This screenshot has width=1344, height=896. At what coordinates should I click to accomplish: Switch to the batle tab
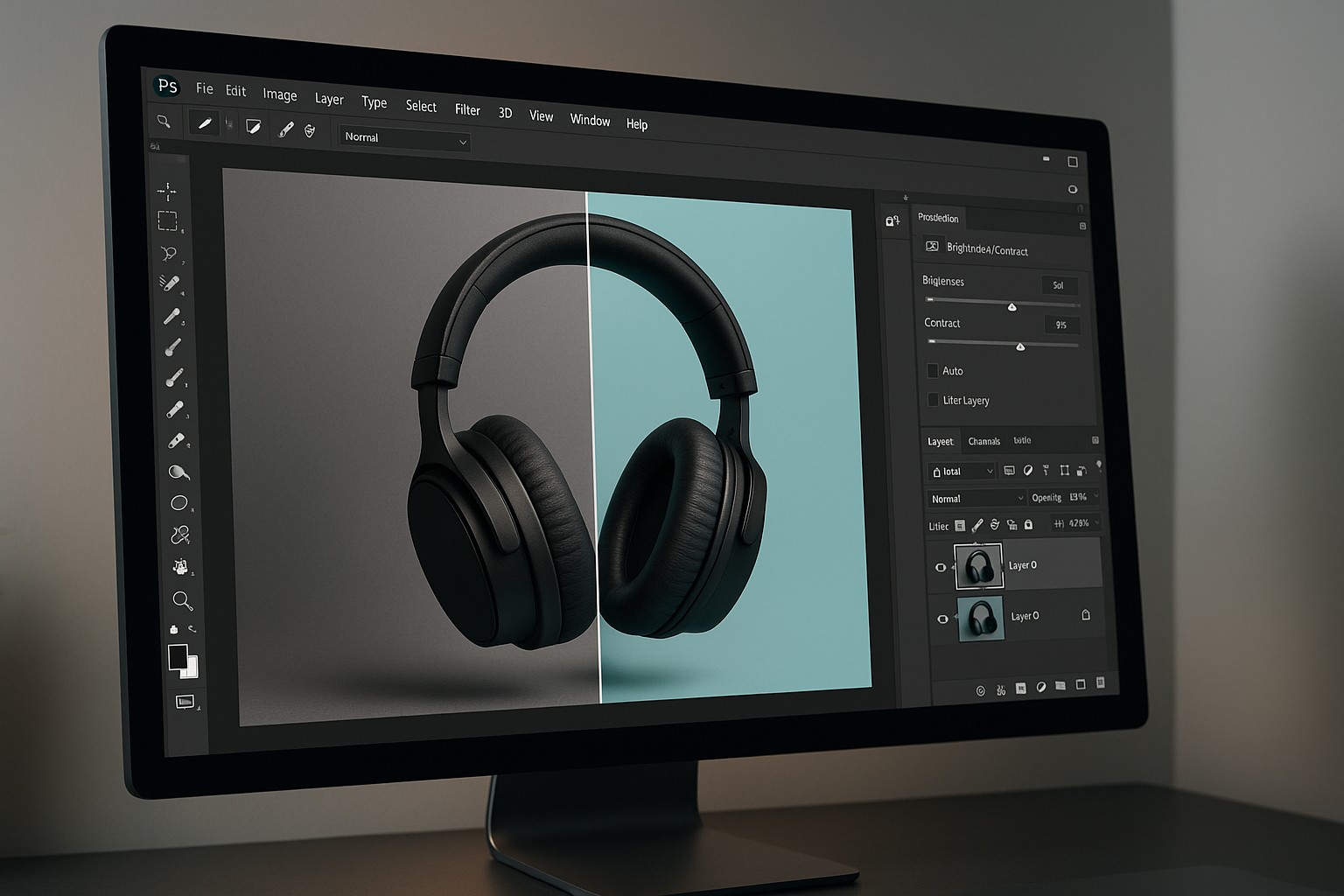click(1022, 440)
